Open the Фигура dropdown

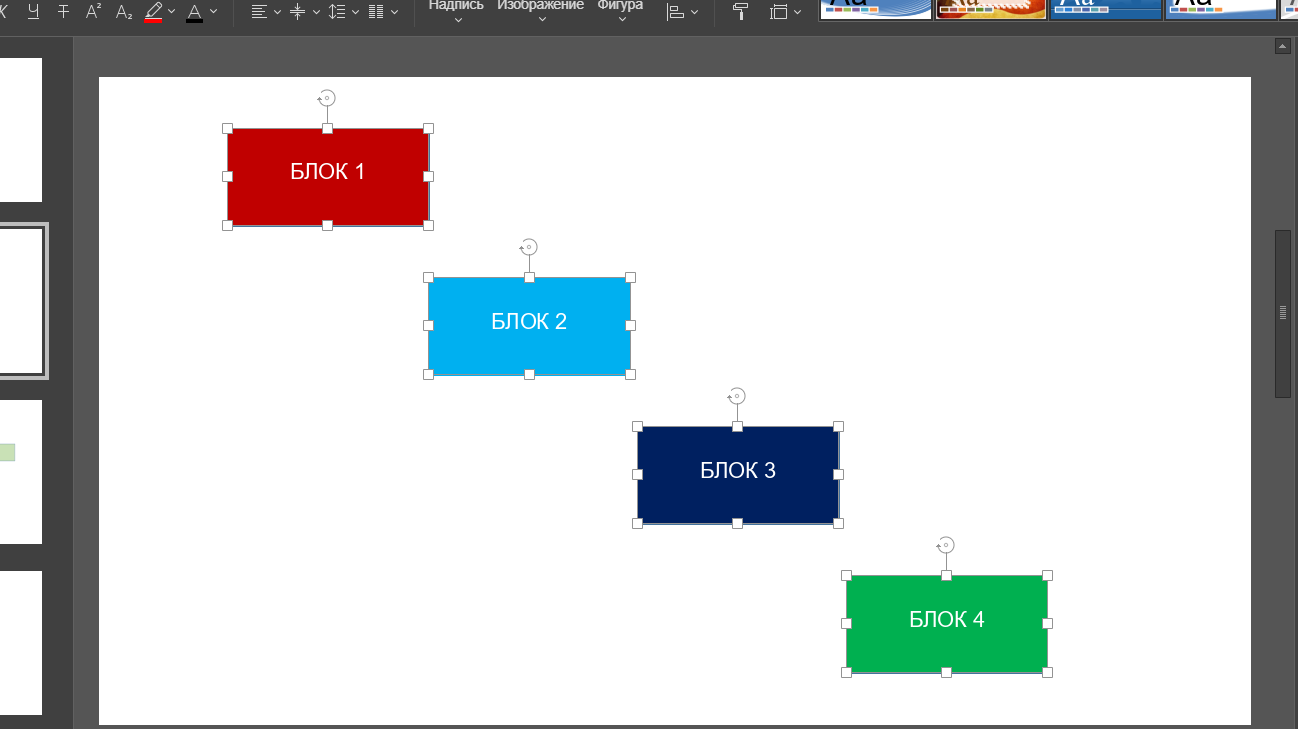620,10
